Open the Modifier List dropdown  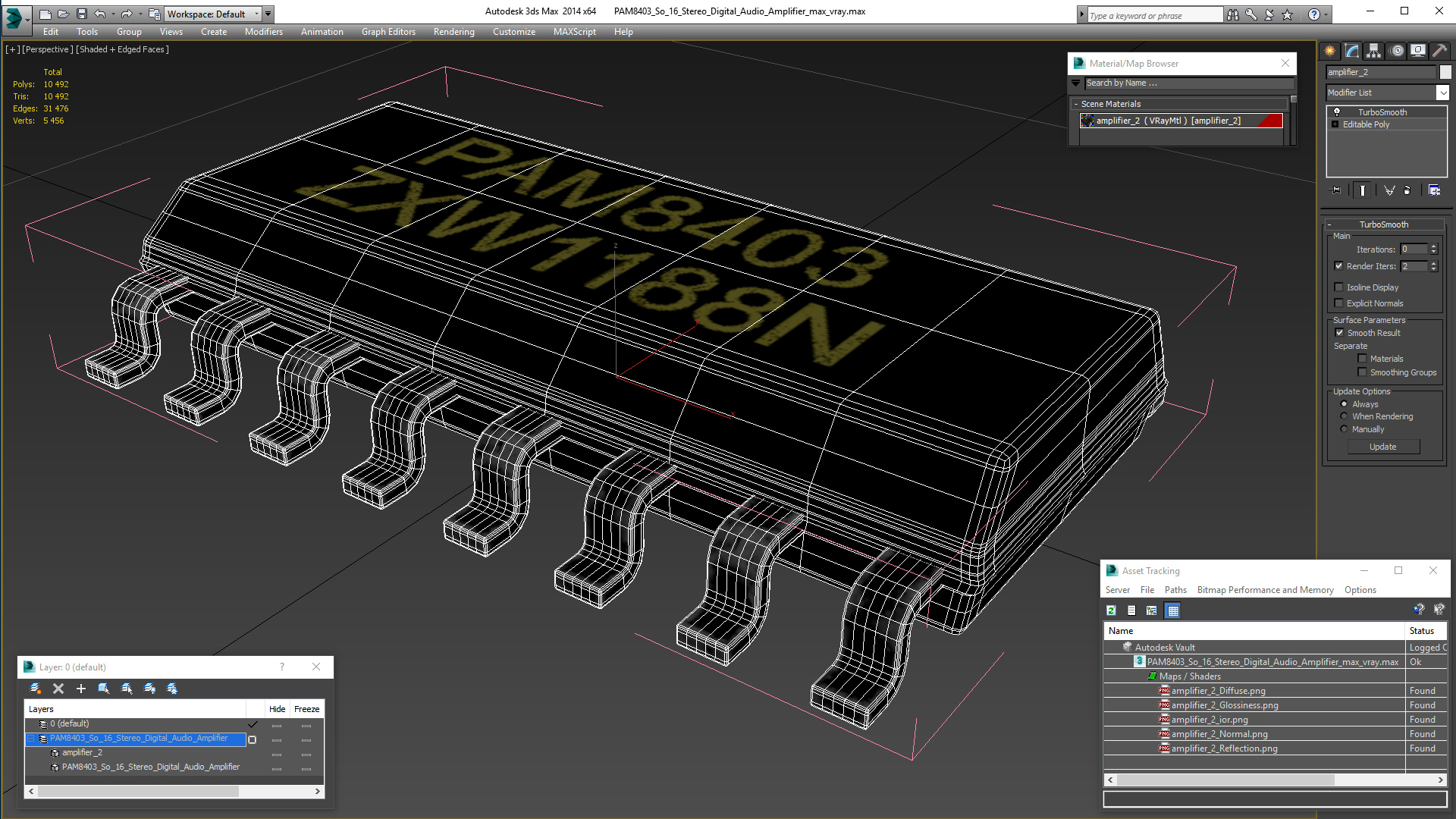coord(1442,93)
